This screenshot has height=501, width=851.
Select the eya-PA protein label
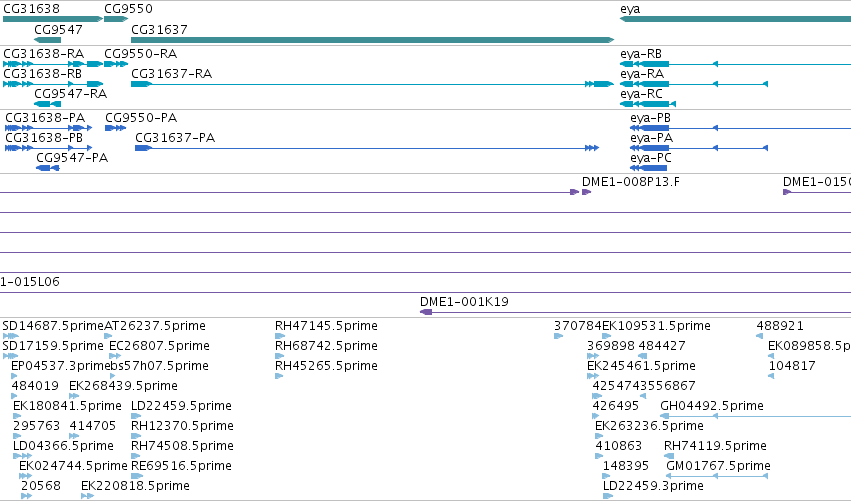point(651,137)
